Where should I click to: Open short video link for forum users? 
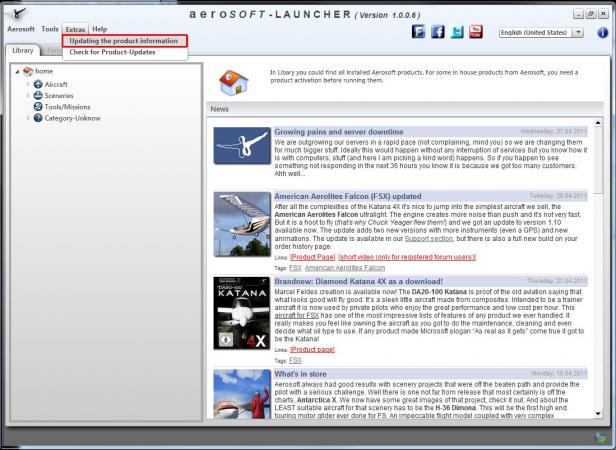407,257
